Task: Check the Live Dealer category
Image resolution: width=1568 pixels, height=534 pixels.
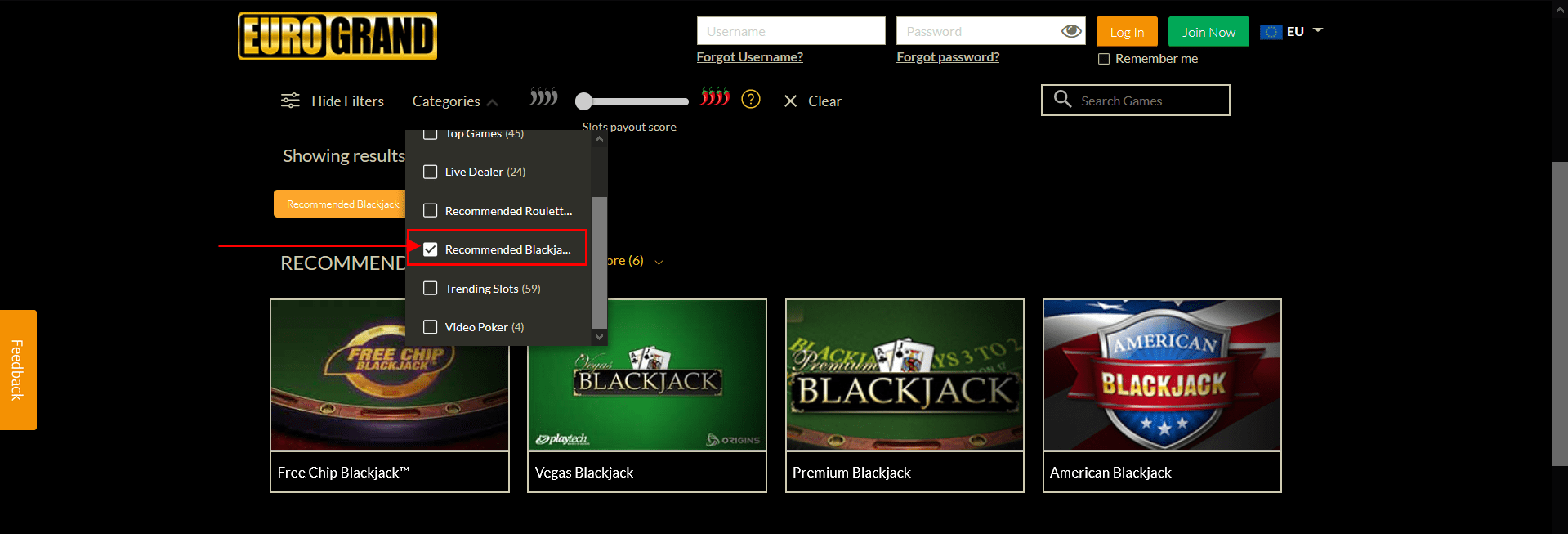Action: [431, 172]
